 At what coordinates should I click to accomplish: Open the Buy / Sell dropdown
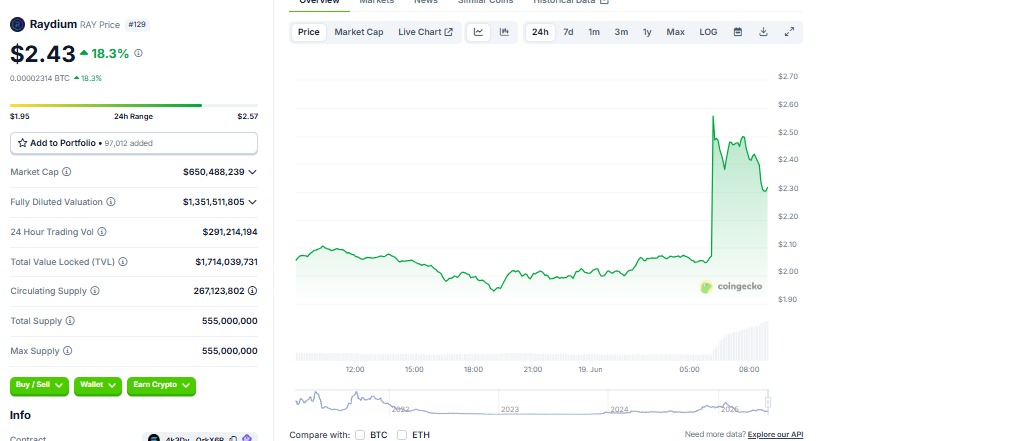tap(39, 385)
